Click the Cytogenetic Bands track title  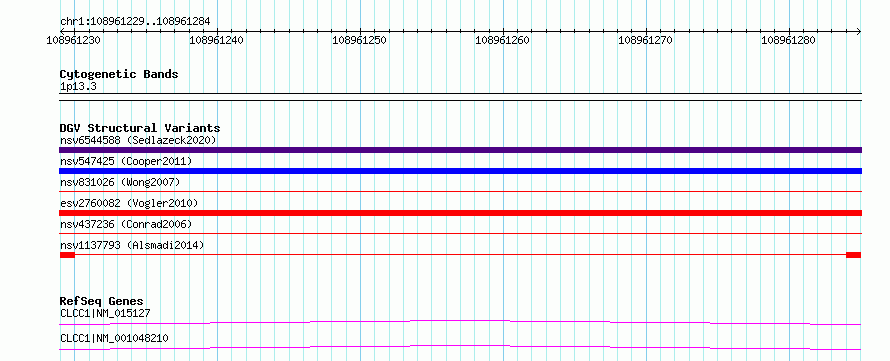pos(119,74)
